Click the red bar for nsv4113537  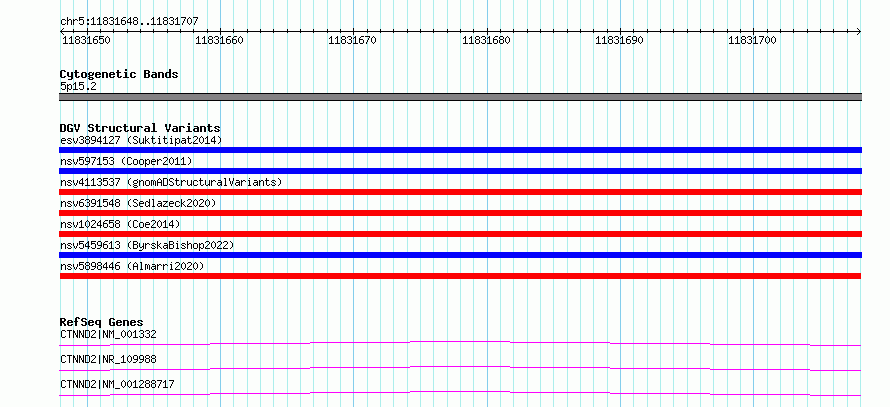pos(460,192)
